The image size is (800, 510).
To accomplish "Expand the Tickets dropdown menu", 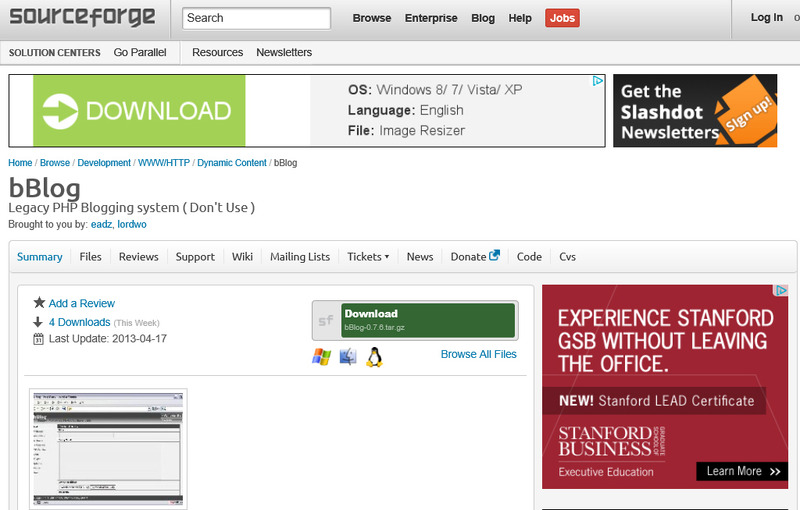I will click(368, 257).
